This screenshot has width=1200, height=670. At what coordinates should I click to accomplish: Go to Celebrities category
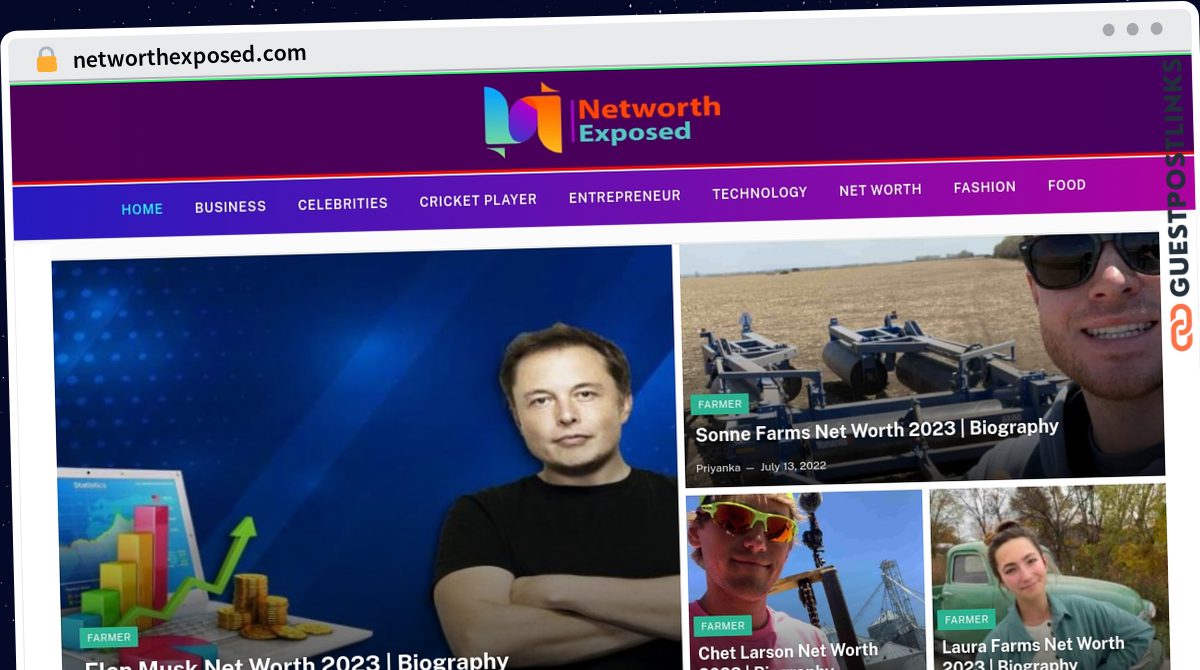pos(343,203)
